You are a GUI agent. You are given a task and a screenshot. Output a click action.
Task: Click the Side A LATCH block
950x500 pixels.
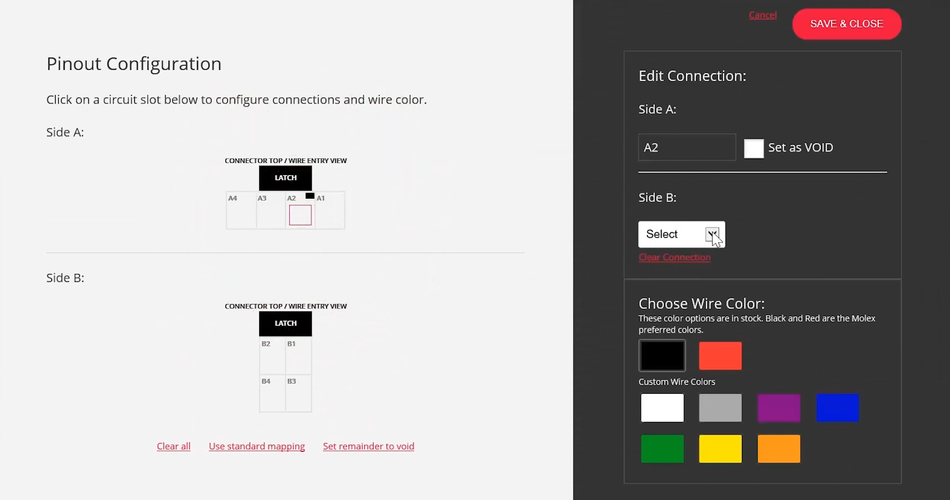click(x=285, y=178)
